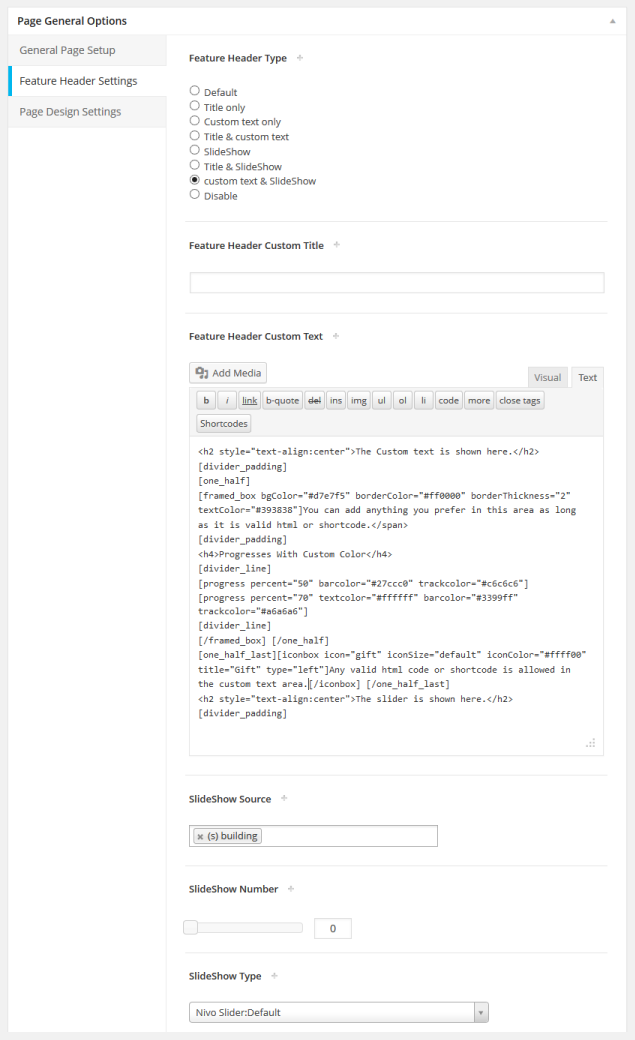Select the Default header type radio
Image resolution: width=635 pixels, height=1040 pixels.
195,91
